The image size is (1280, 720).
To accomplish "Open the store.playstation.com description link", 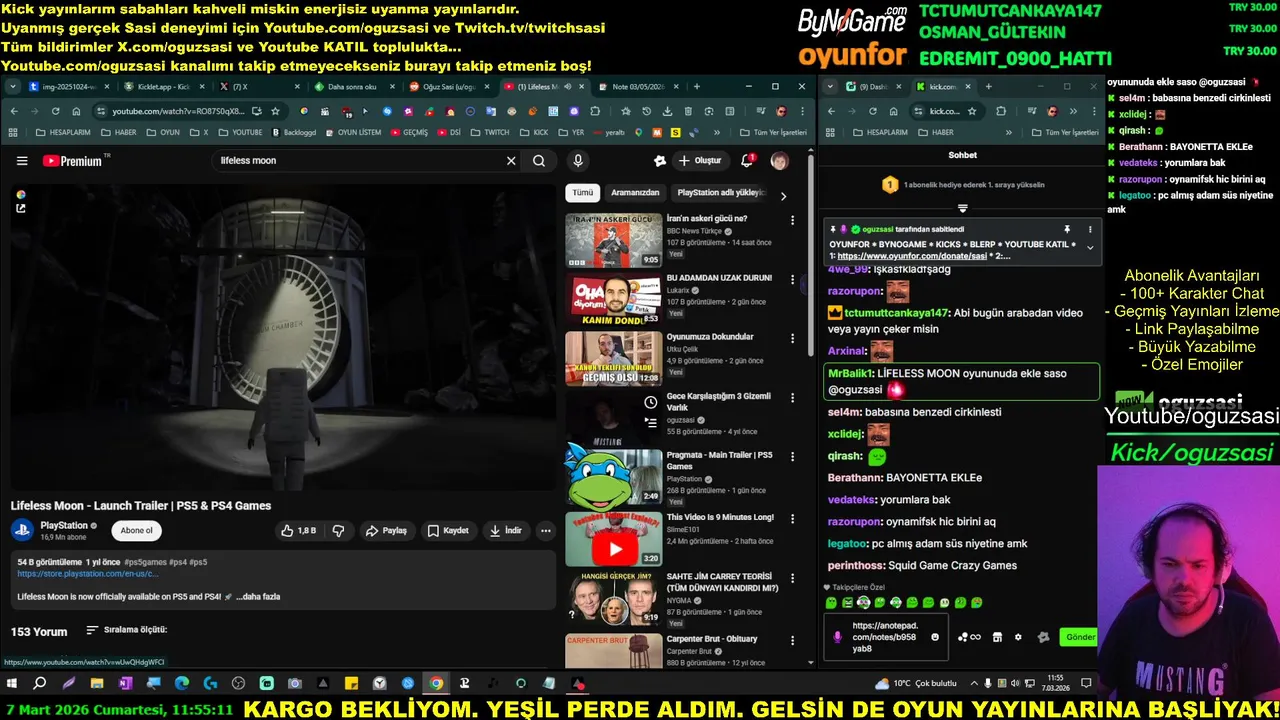I will [88, 574].
